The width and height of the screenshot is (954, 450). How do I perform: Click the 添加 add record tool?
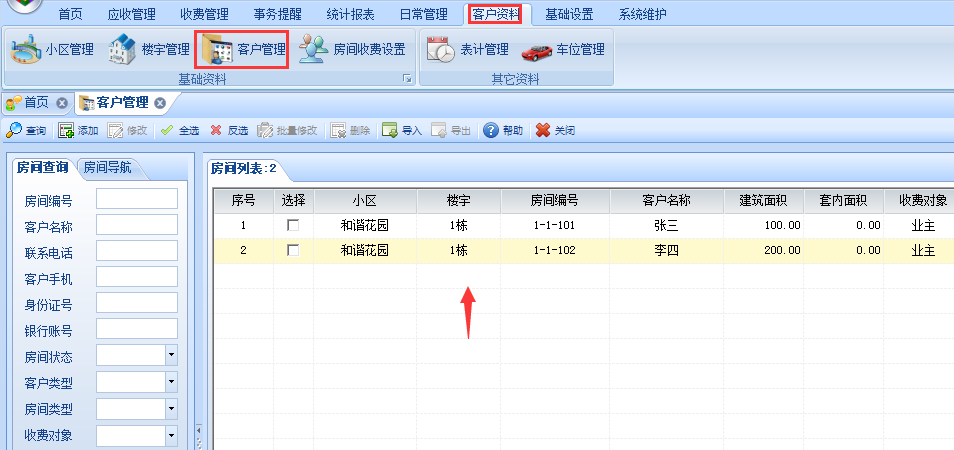78,130
